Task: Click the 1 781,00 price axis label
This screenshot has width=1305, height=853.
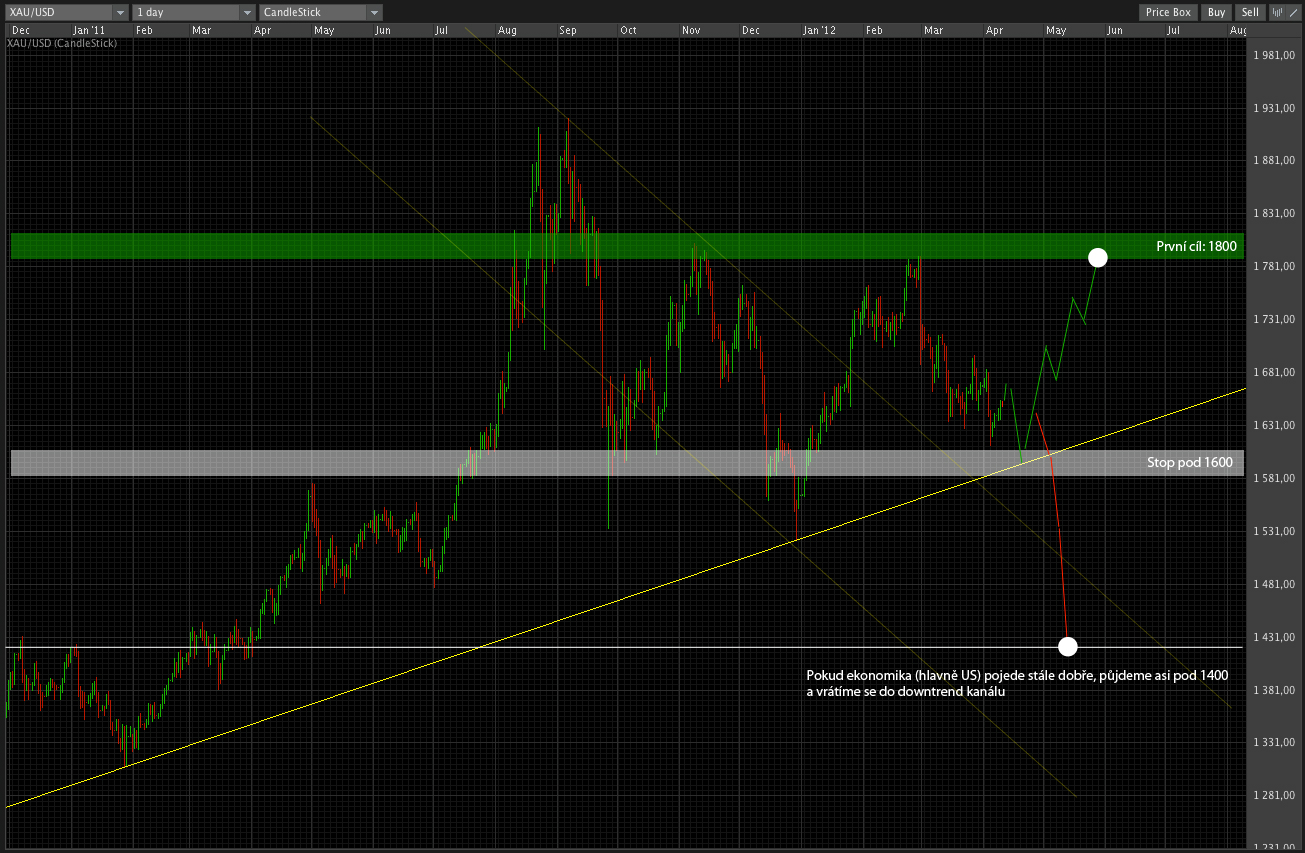Action: [1274, 266]
